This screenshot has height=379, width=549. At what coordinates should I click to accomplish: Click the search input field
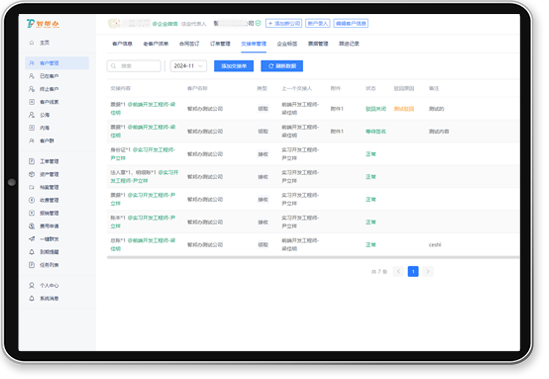click(134, 66)
